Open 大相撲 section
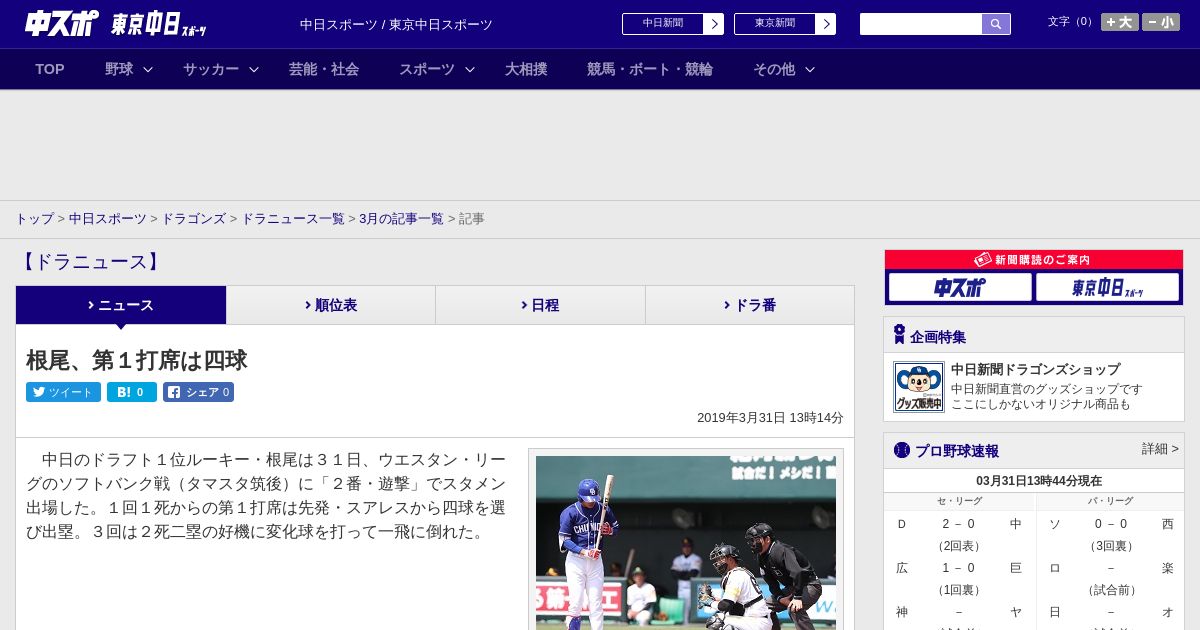The height and width of the screenshot is (630, 1200). pos(526,69)
